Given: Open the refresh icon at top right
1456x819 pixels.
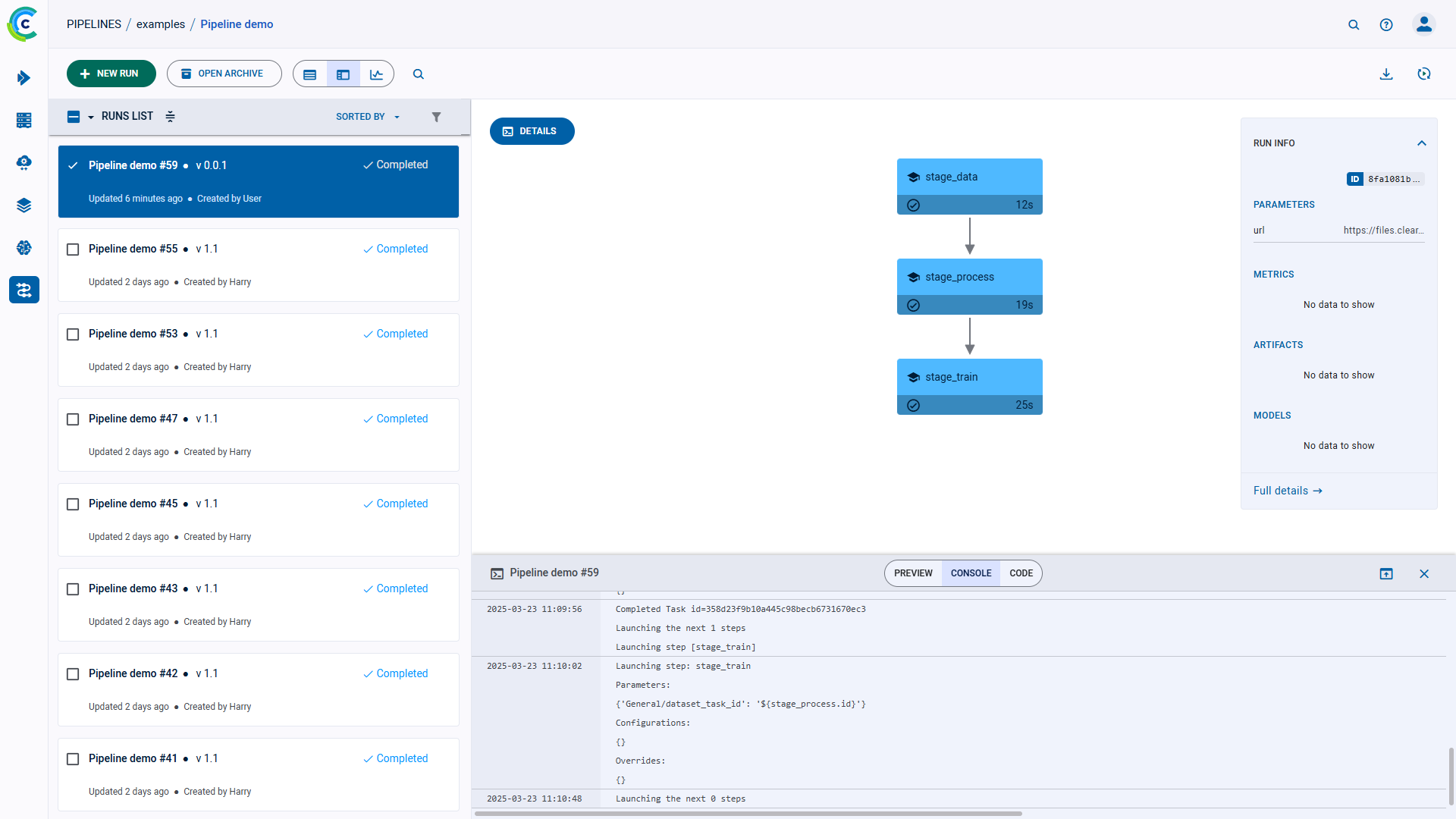Looking at the screenshot, I should 1425,74.
